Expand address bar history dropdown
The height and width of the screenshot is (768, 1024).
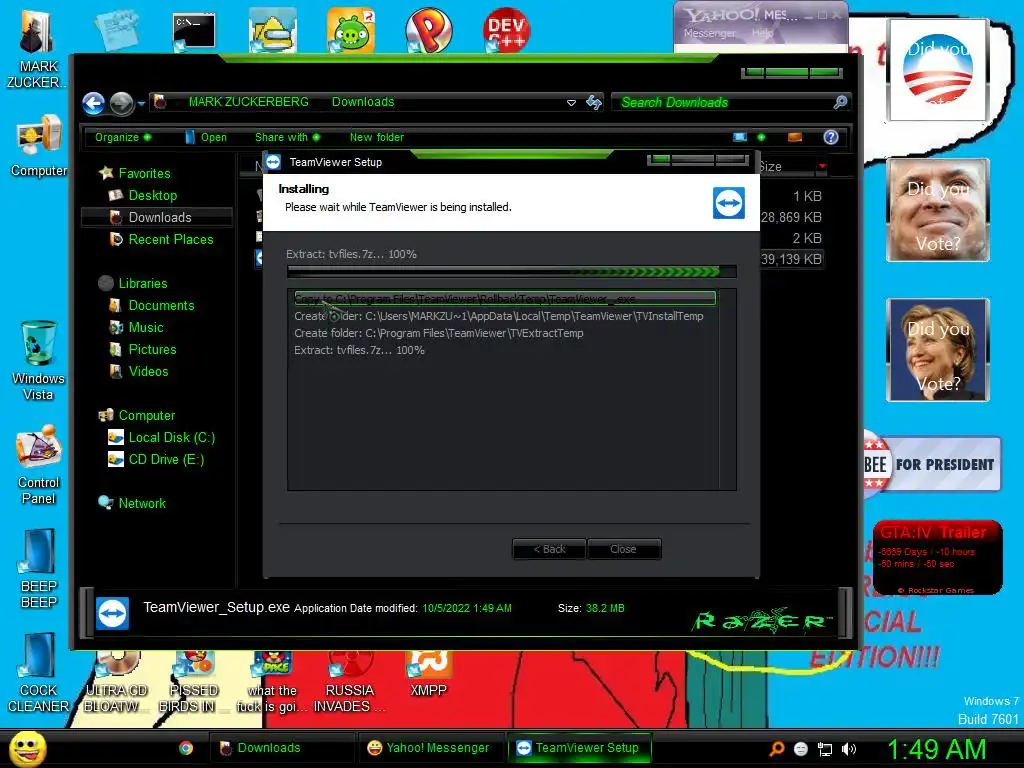[x=571, y=103]
